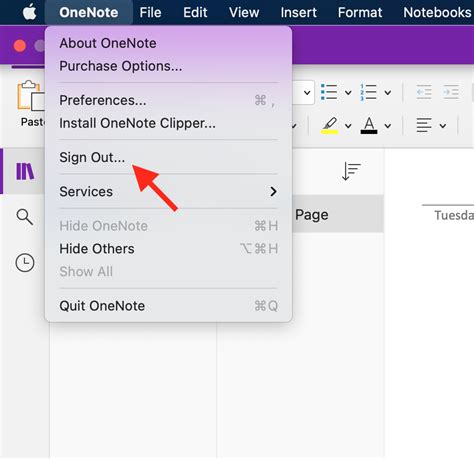This screenshot has height=459, width=474.
Task: Click the numbered list icon
Action: [368, 92]
